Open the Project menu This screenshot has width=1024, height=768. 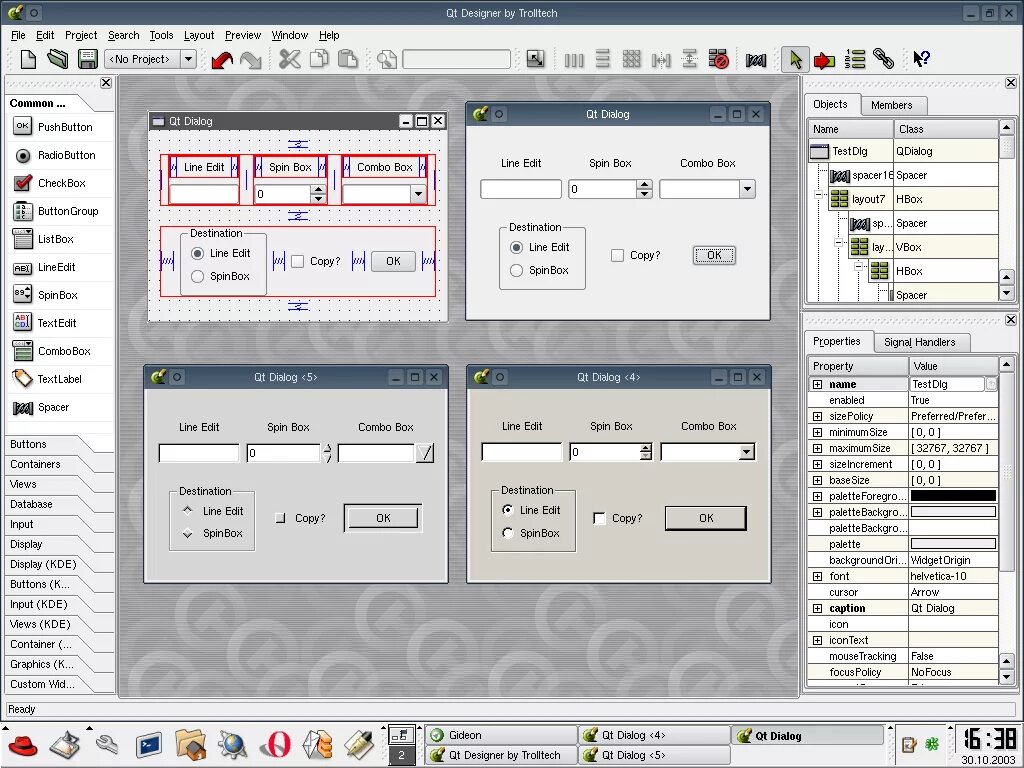click(81, 35)
